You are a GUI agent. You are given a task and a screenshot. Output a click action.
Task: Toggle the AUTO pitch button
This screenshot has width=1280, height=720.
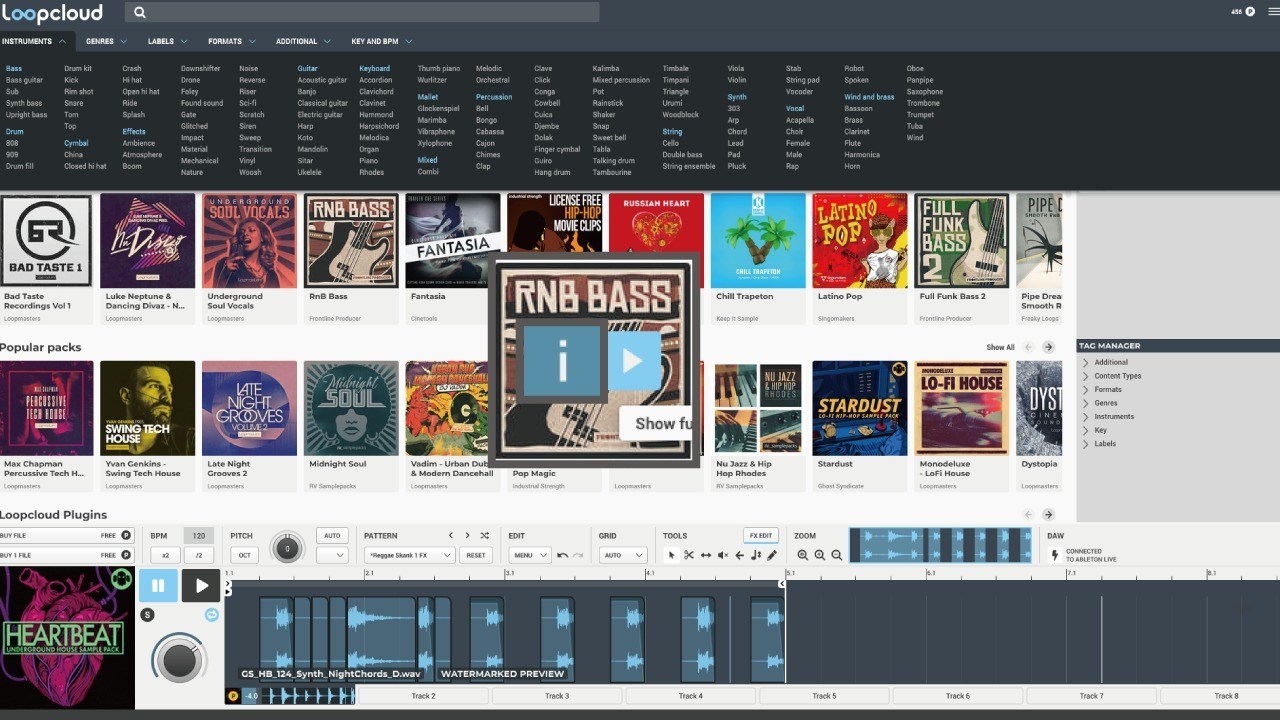(332, 535)
